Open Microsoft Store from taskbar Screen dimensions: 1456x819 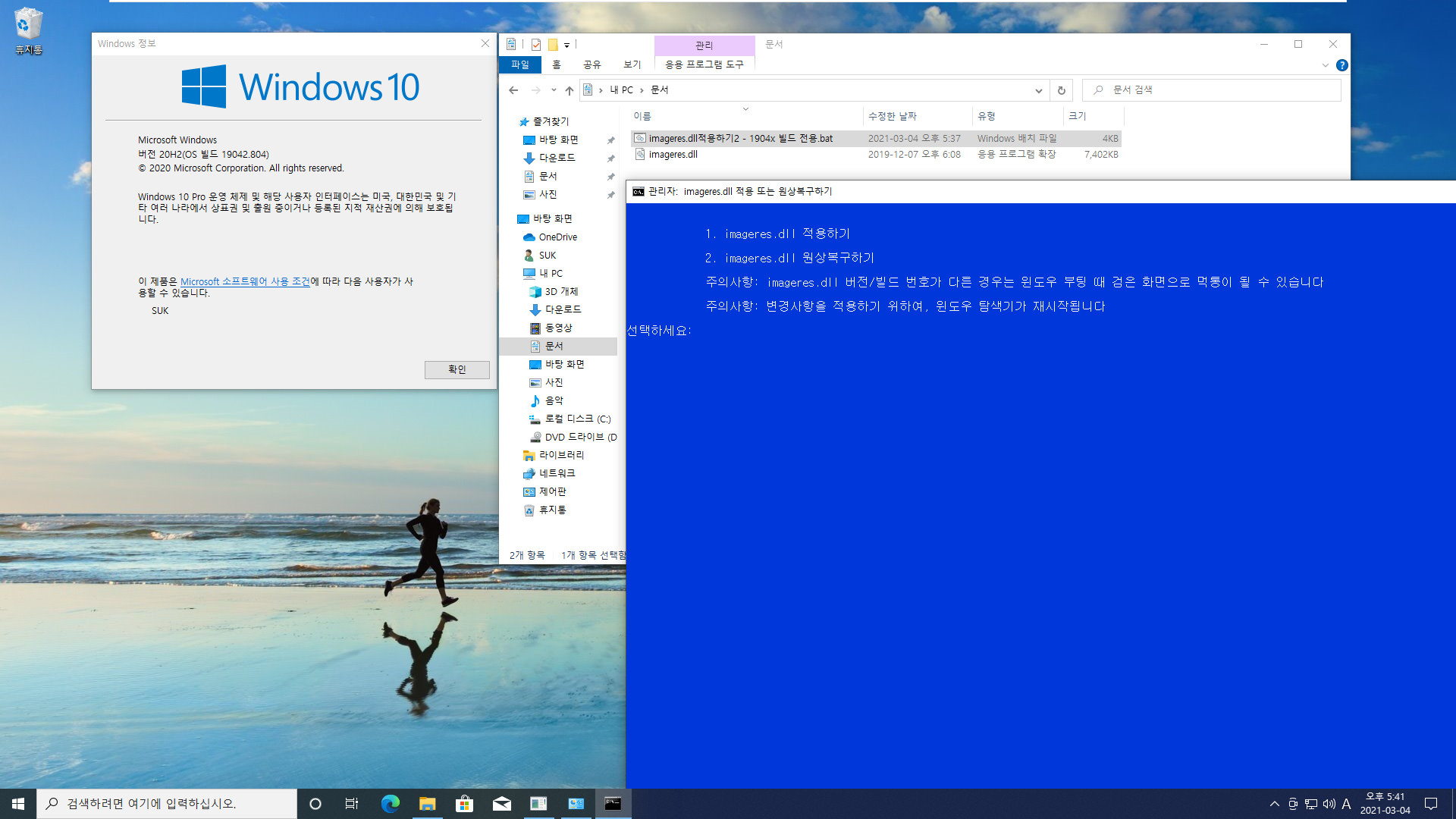pyautogui.click(x=464, y=804)
